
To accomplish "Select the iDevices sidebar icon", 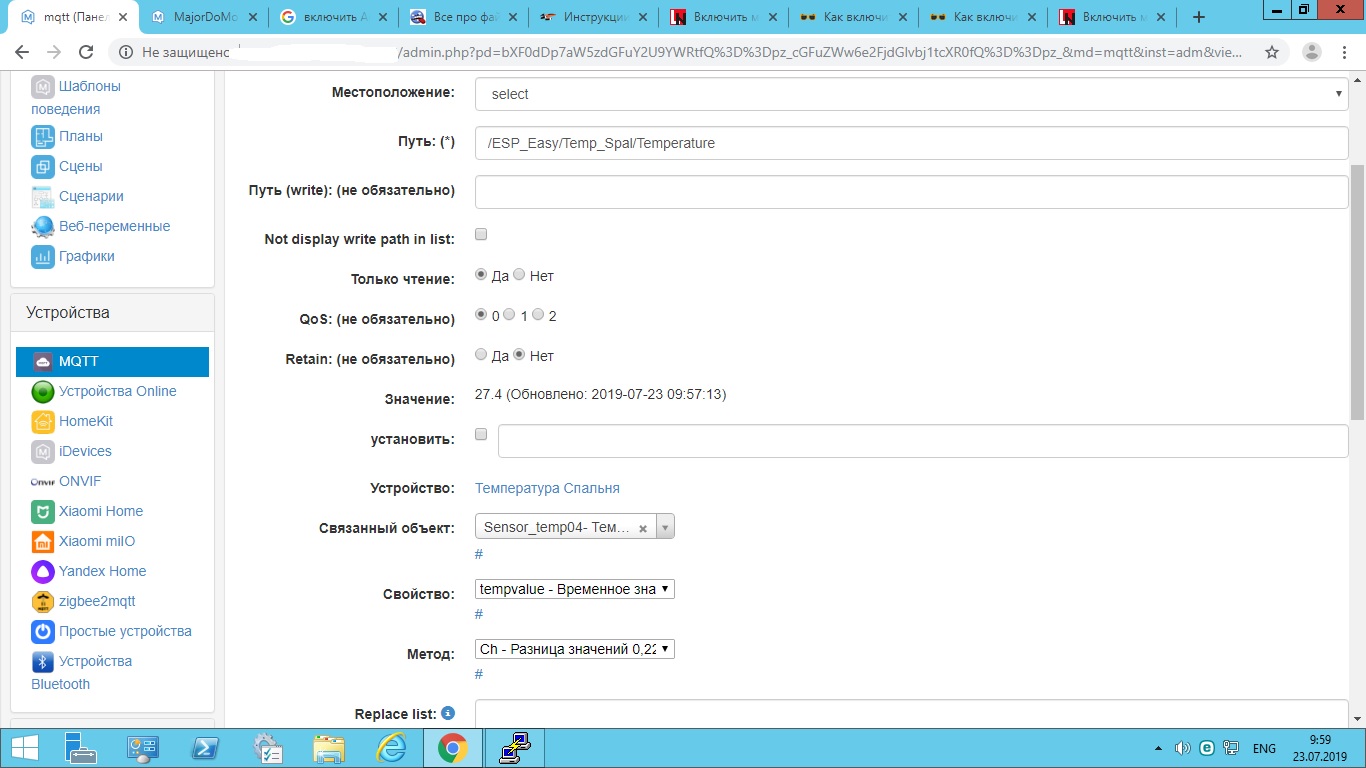I will 42,452.
